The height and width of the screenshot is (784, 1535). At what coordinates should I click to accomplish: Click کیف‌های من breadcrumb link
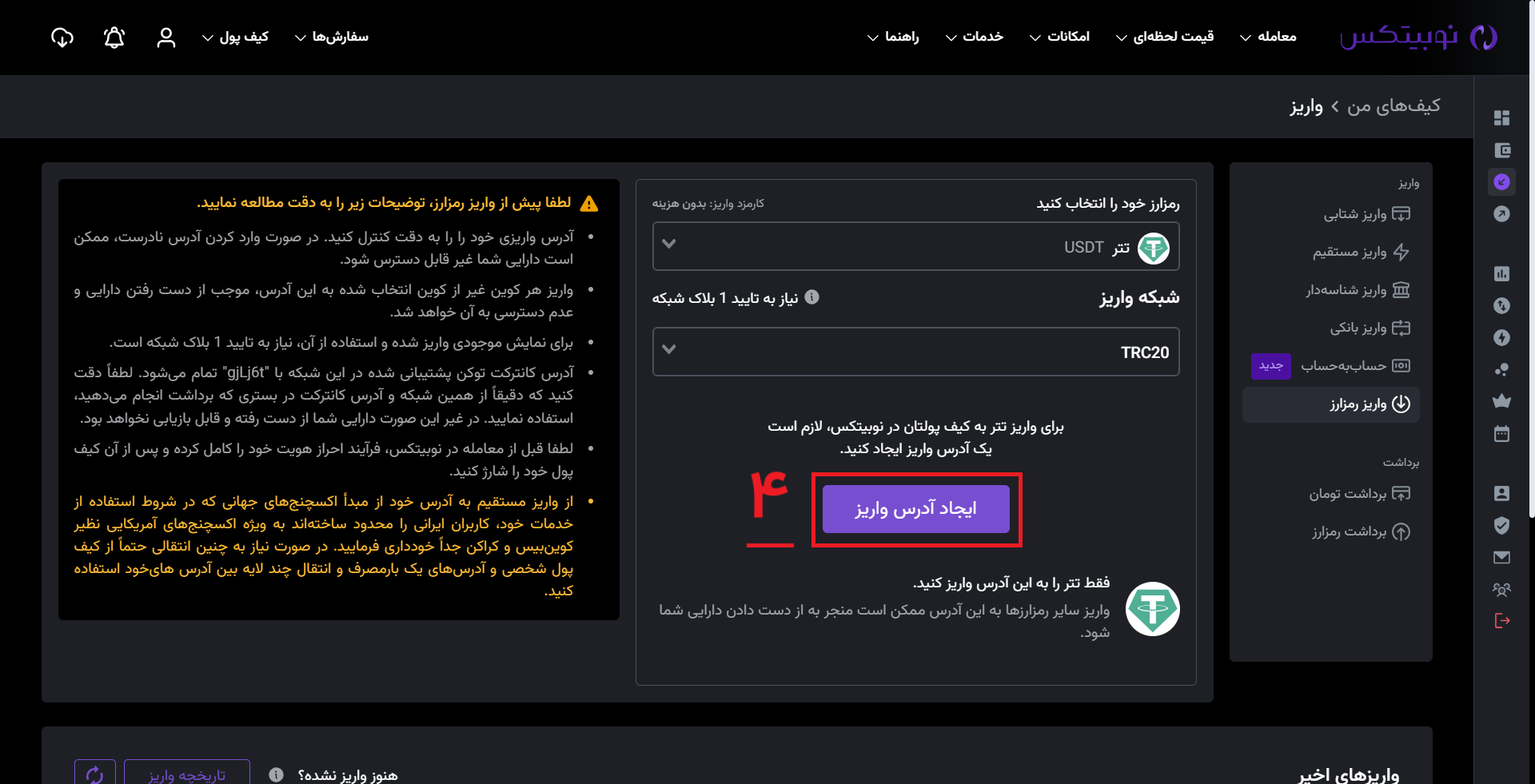(x=1393, y=105)
